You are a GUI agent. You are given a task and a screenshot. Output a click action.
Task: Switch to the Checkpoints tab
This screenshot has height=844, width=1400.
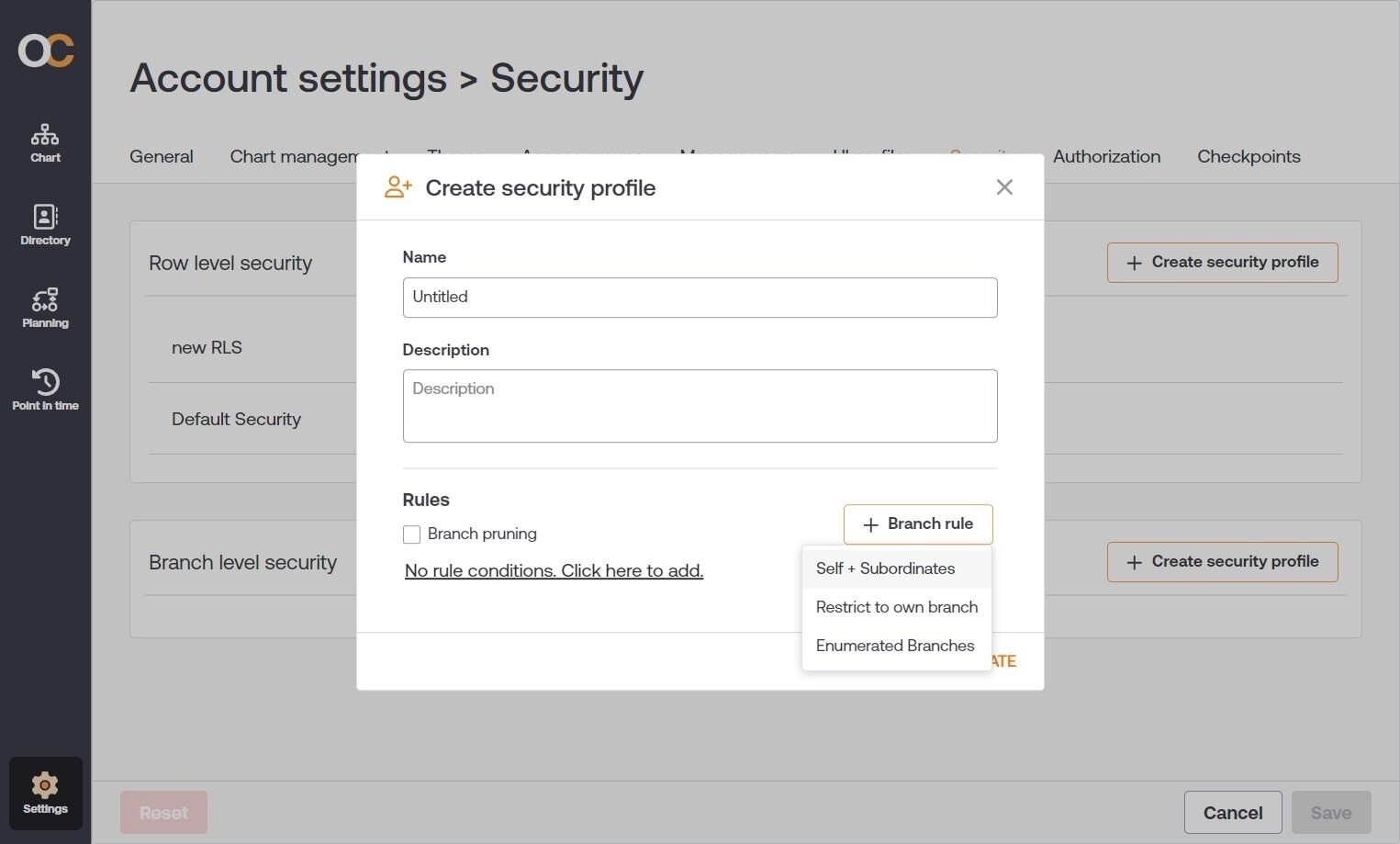1249,156
